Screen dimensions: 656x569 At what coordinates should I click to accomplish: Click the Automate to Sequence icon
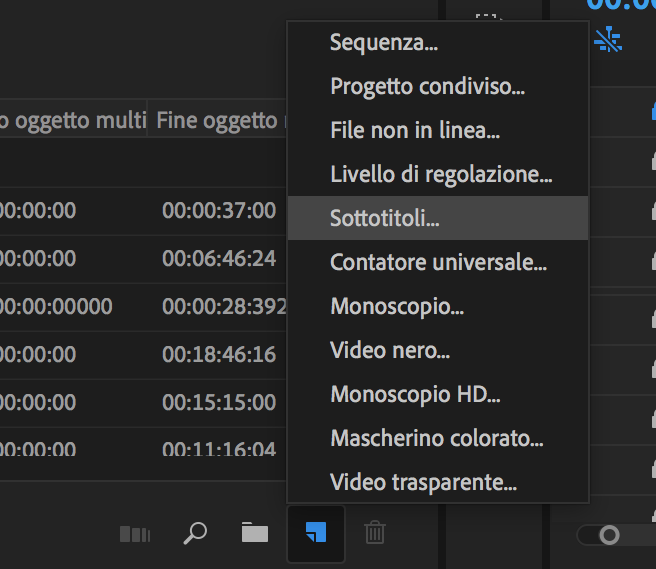click(x=134, y=534)
